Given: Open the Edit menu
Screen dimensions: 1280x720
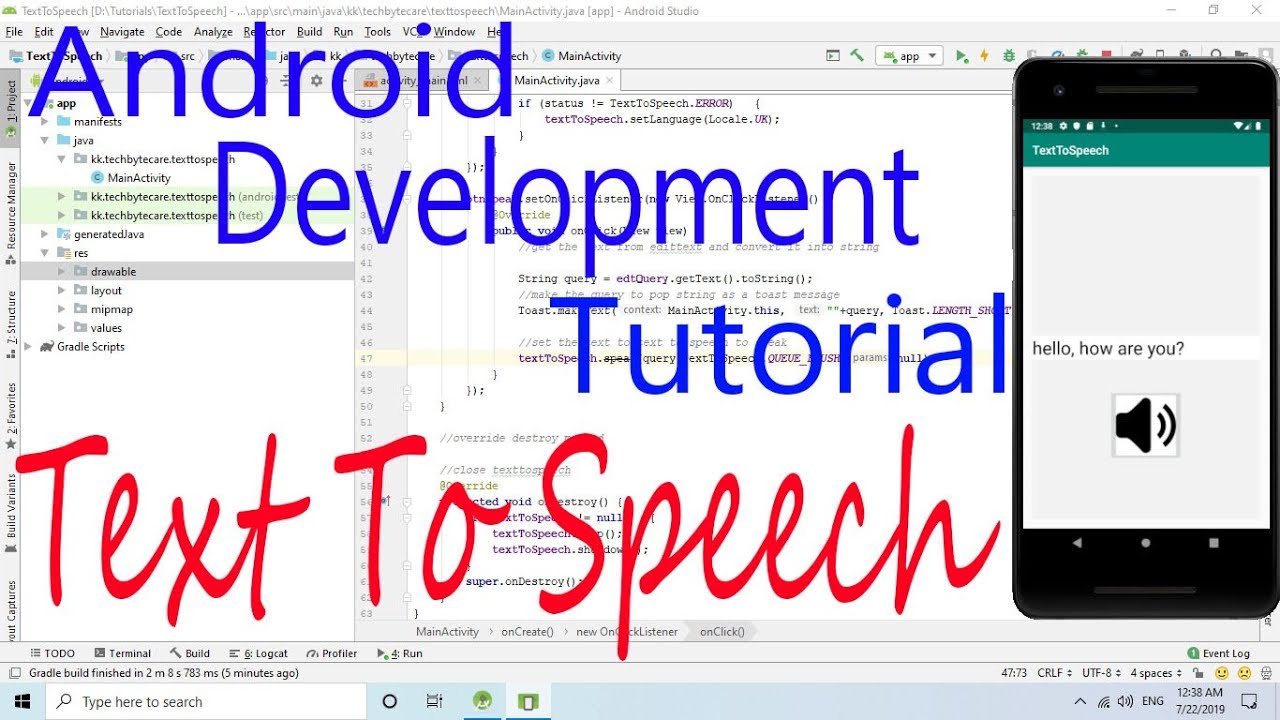Looking at the screenshot, I should click(x=44, y=32).
